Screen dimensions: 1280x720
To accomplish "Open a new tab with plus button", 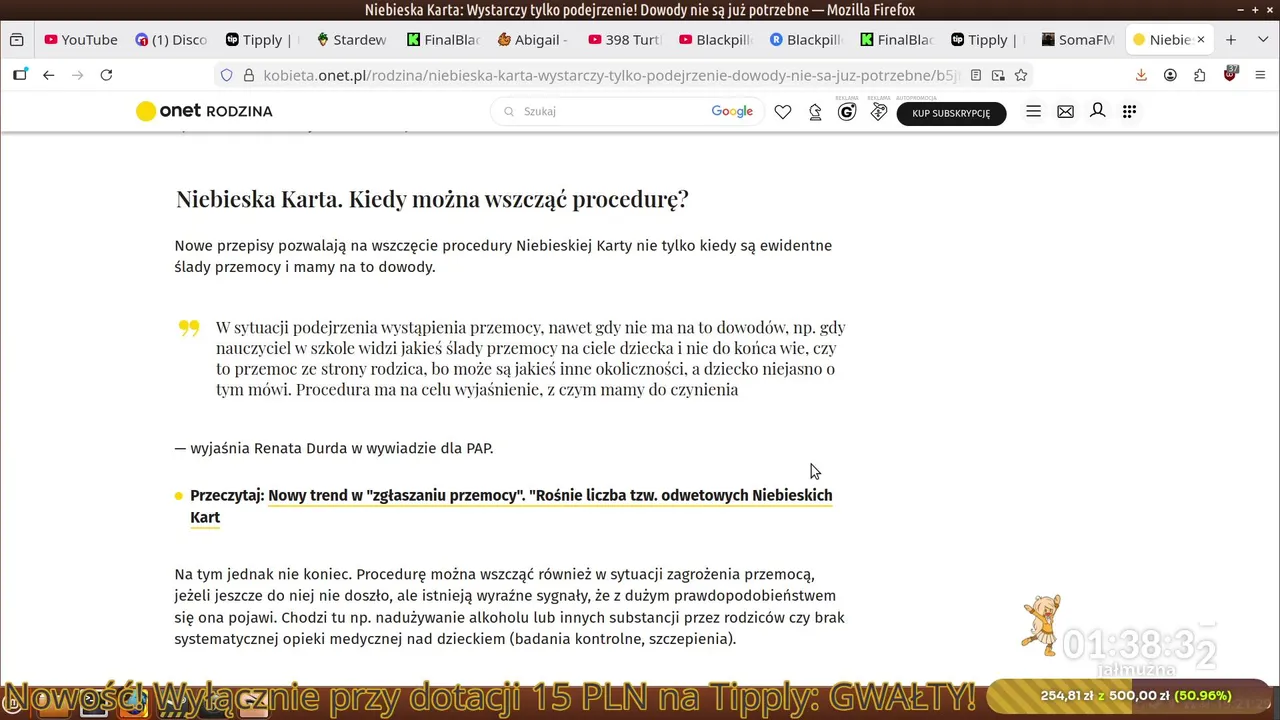I will point(1231,40).
